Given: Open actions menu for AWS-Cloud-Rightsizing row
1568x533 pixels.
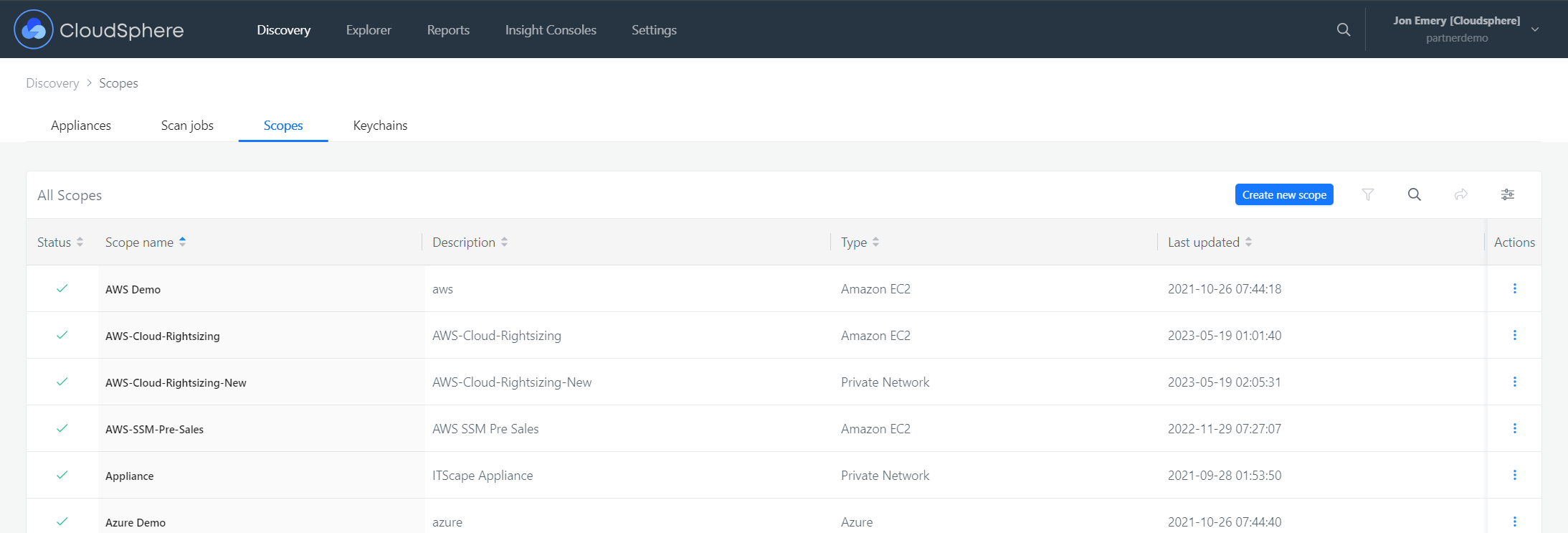Looking at the screenshot, I should [x=1515, y=335].
